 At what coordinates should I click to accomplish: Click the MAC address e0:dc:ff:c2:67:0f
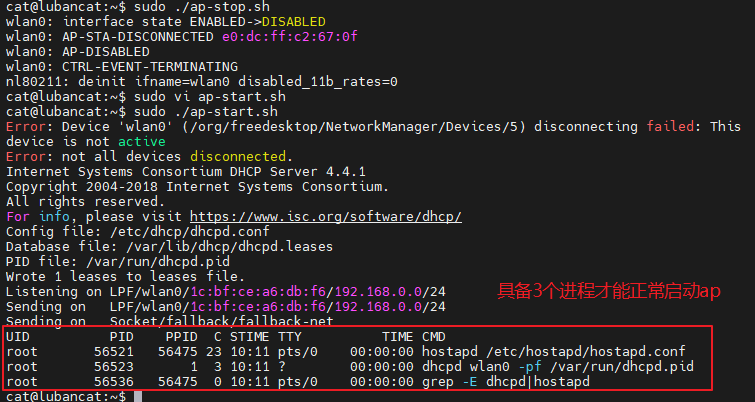coord(290,37)
